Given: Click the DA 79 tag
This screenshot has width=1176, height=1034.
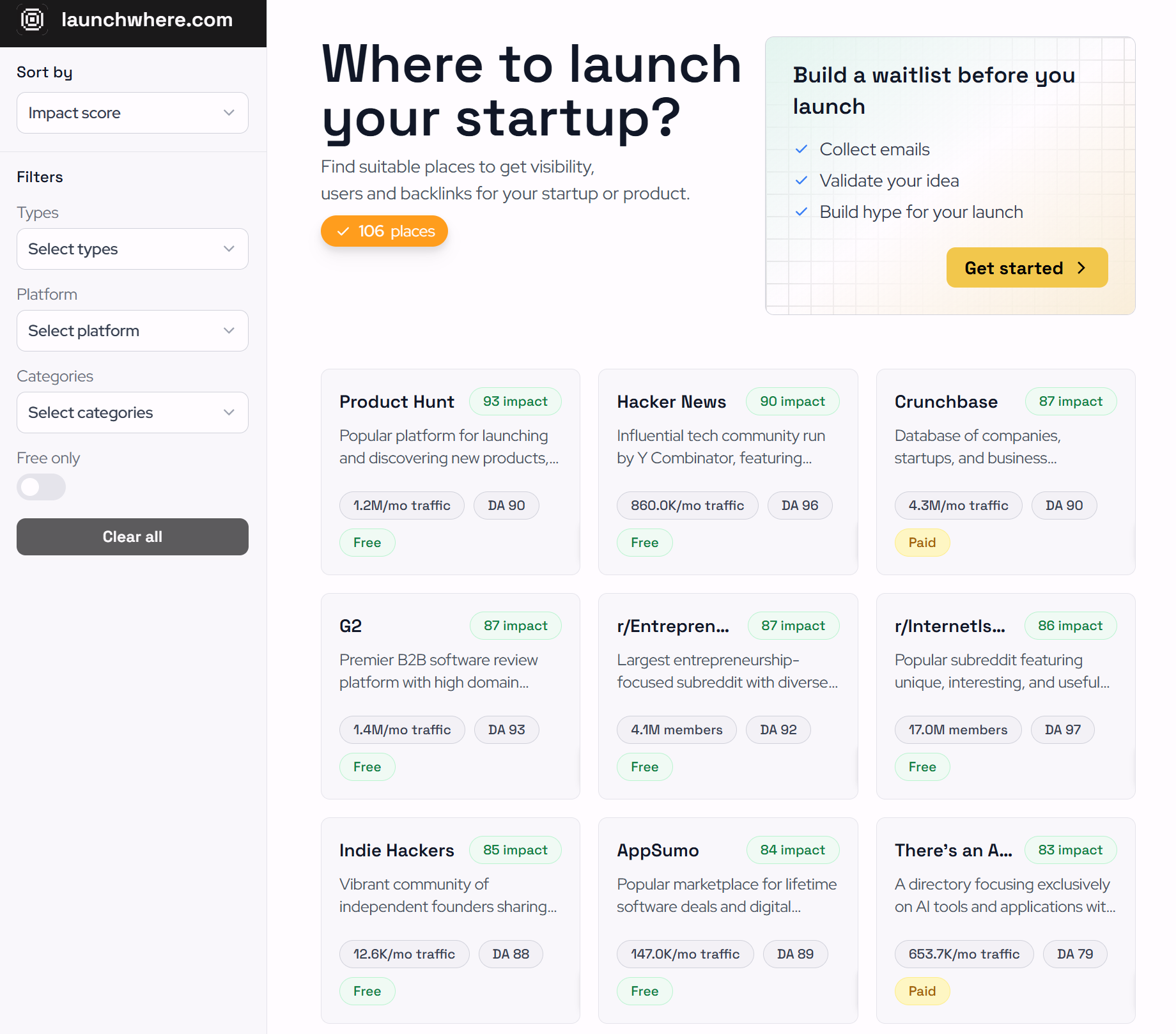Looking at the screenshot, I should 1075,954.
